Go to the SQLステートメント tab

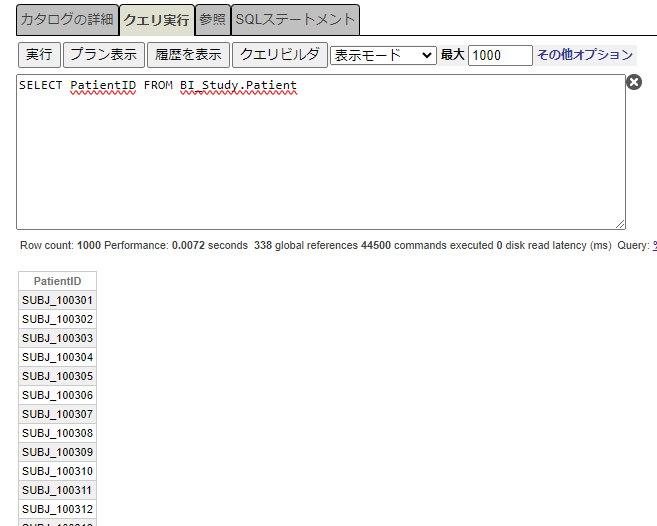pyautogui.click(x=295, y=20)
